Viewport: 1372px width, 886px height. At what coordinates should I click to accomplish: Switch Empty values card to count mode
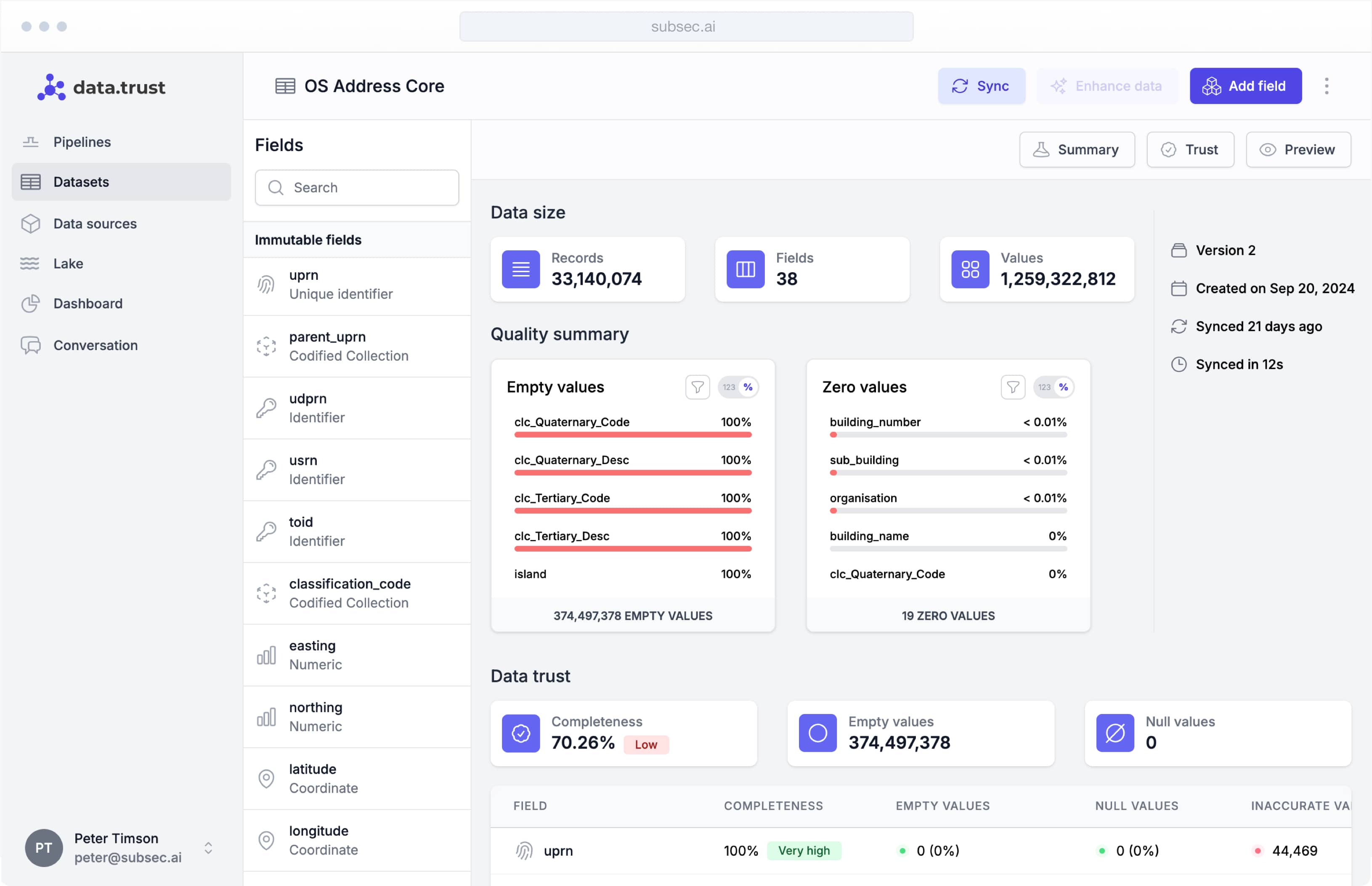click(x=729, y=387)
